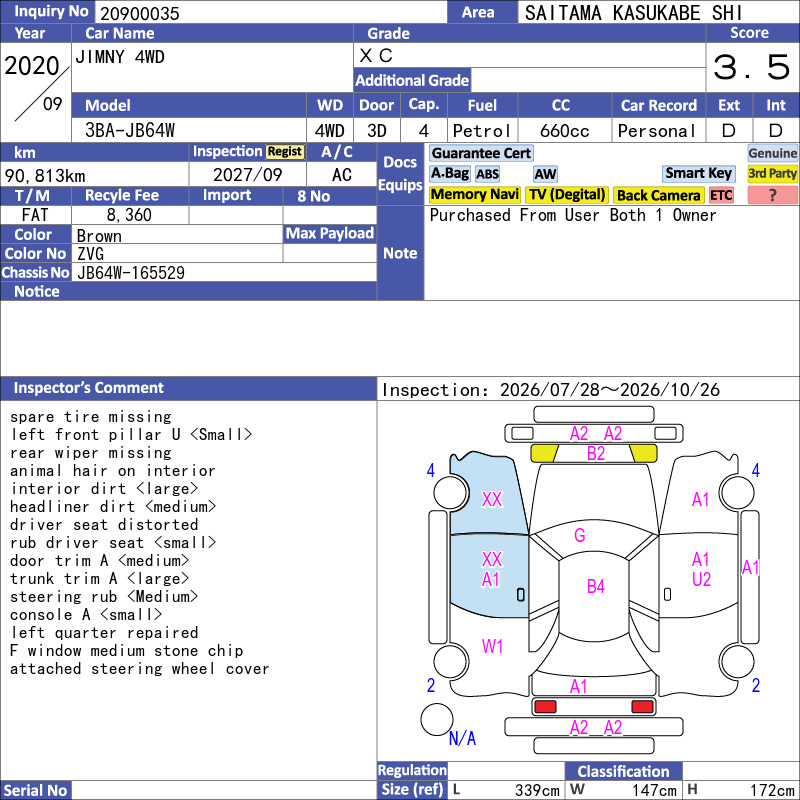Click the W1 left quarter marking
This screenshot has width=800, height=800.
(x=492, y=647)
